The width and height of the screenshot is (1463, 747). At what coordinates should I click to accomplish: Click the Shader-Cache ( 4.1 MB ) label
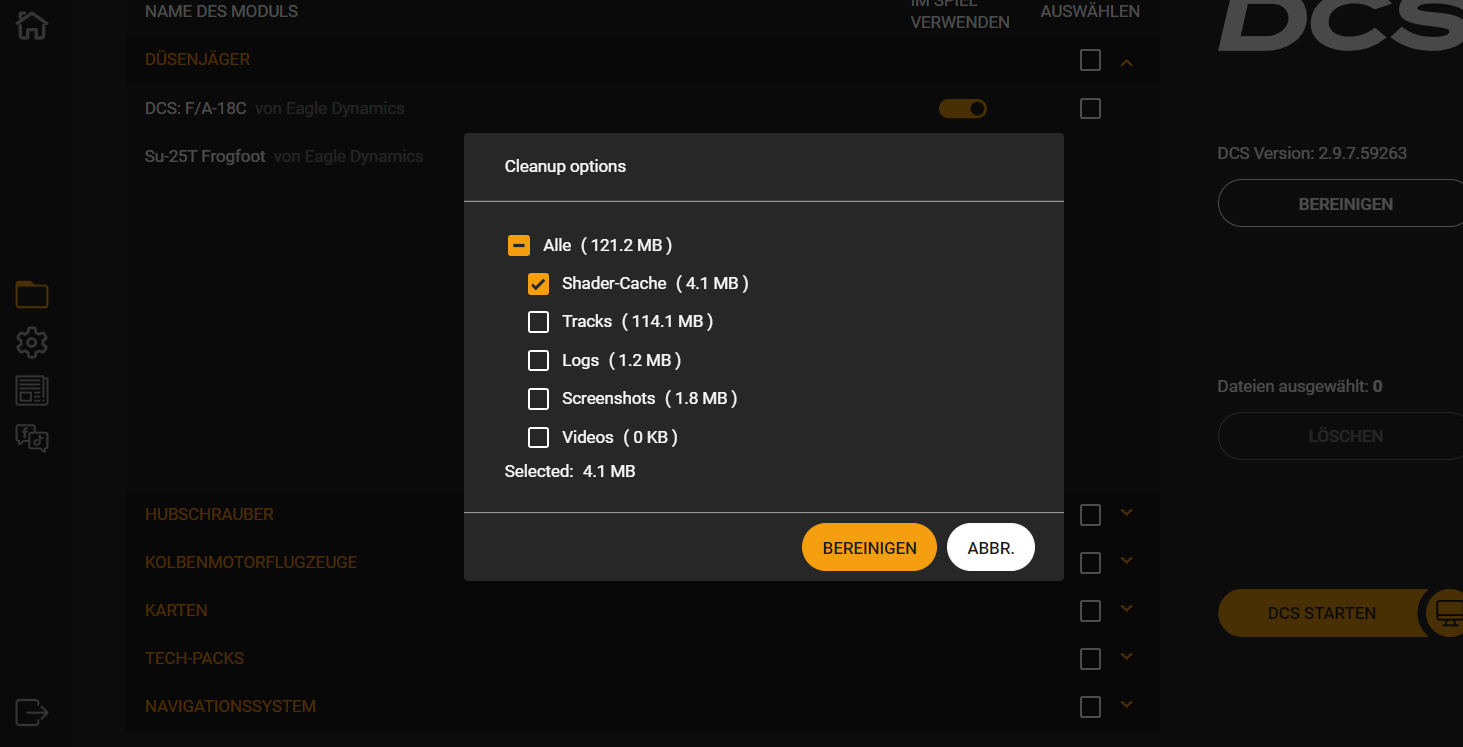coord(655,284)
